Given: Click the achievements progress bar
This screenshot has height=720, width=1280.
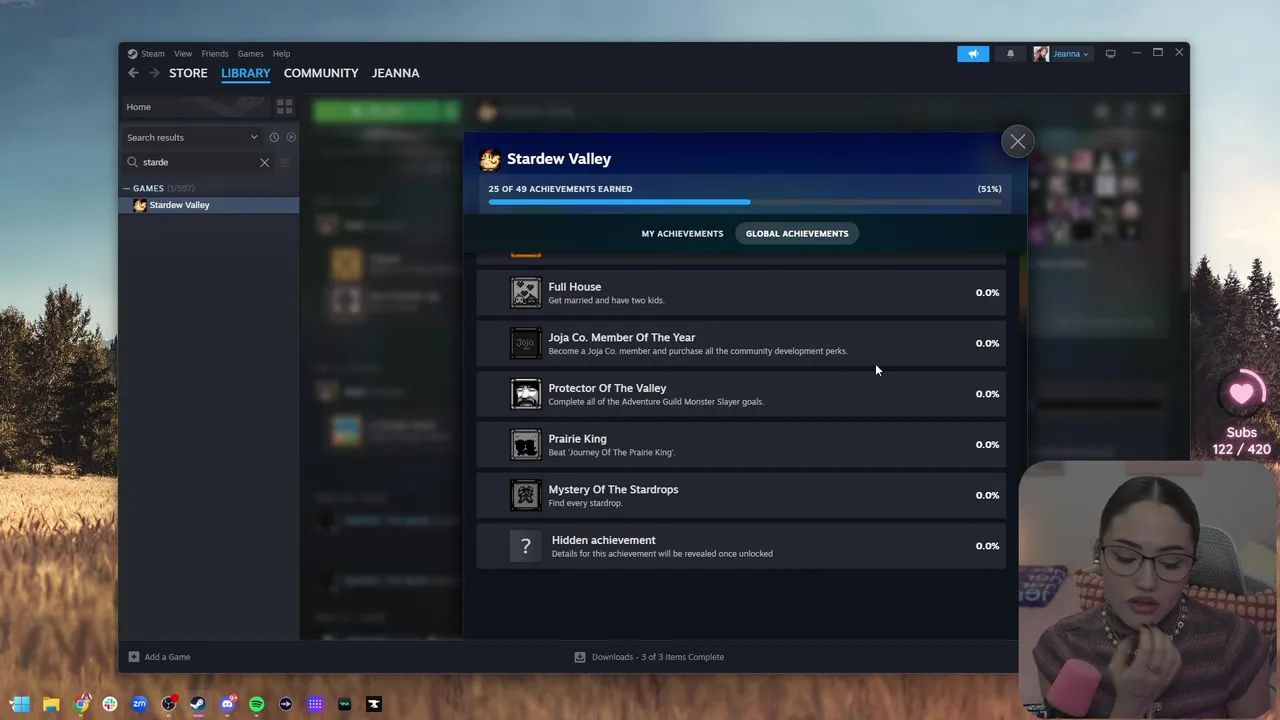Looking at the screenshot, I should [745, 202].
